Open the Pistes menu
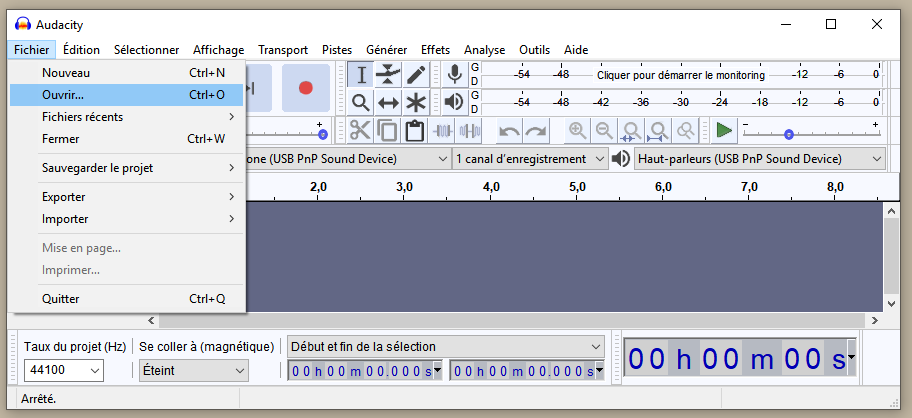This screenshot has height=418, width=912. pos(337,50)
